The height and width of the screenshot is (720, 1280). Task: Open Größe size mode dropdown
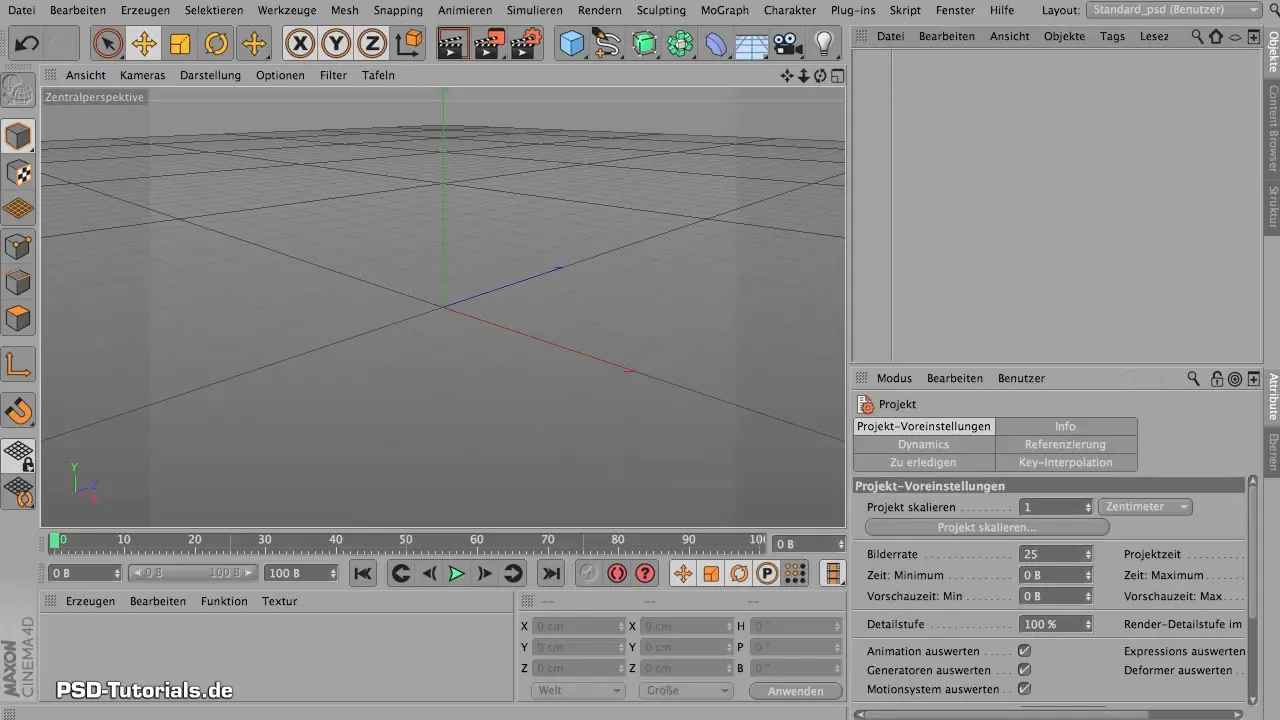tap(685, 691)
